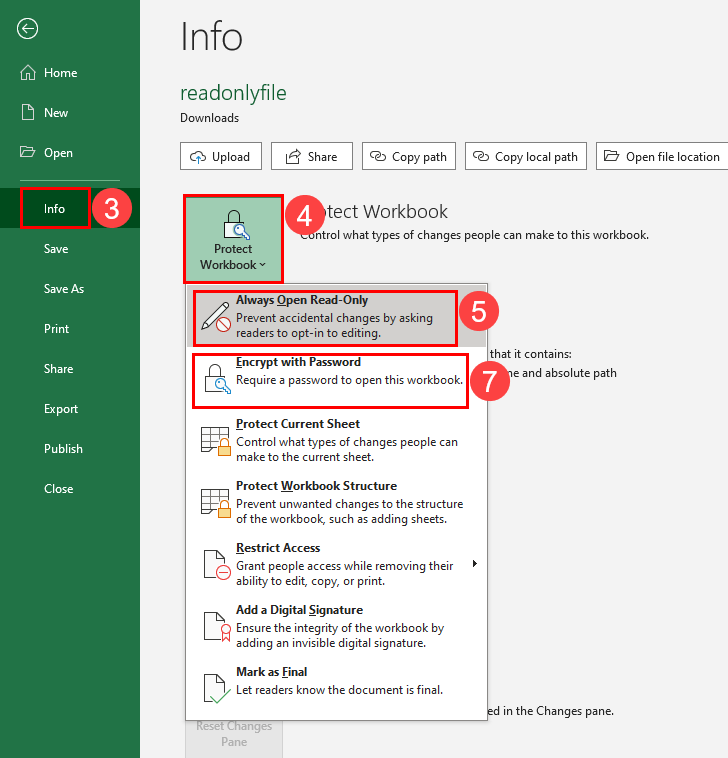728x758 pixels.
Task: Click 'Require a password to open this workbook.'
Action: click(349, 380)
